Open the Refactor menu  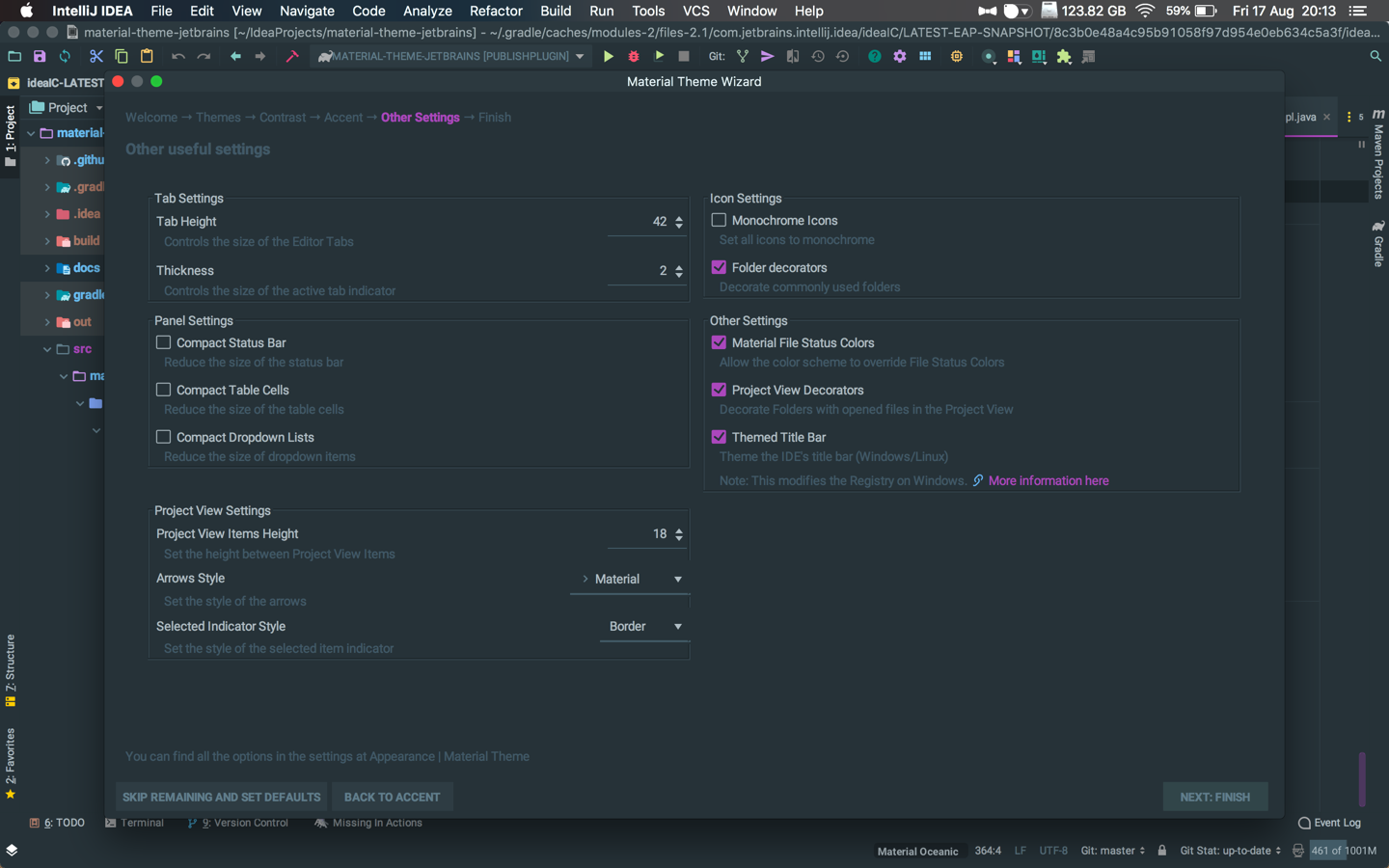coord(496,11)
